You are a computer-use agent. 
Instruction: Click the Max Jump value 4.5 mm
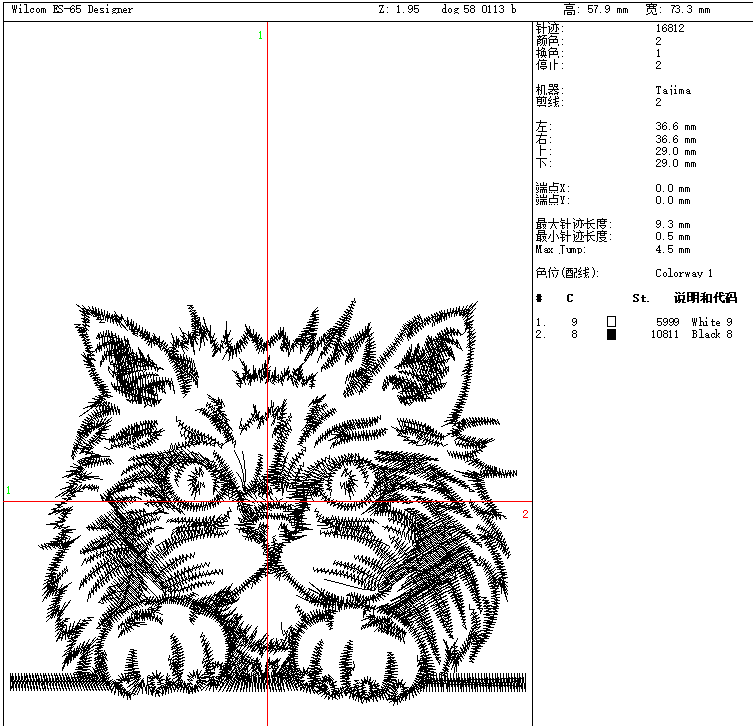click(x=672, y=249)
